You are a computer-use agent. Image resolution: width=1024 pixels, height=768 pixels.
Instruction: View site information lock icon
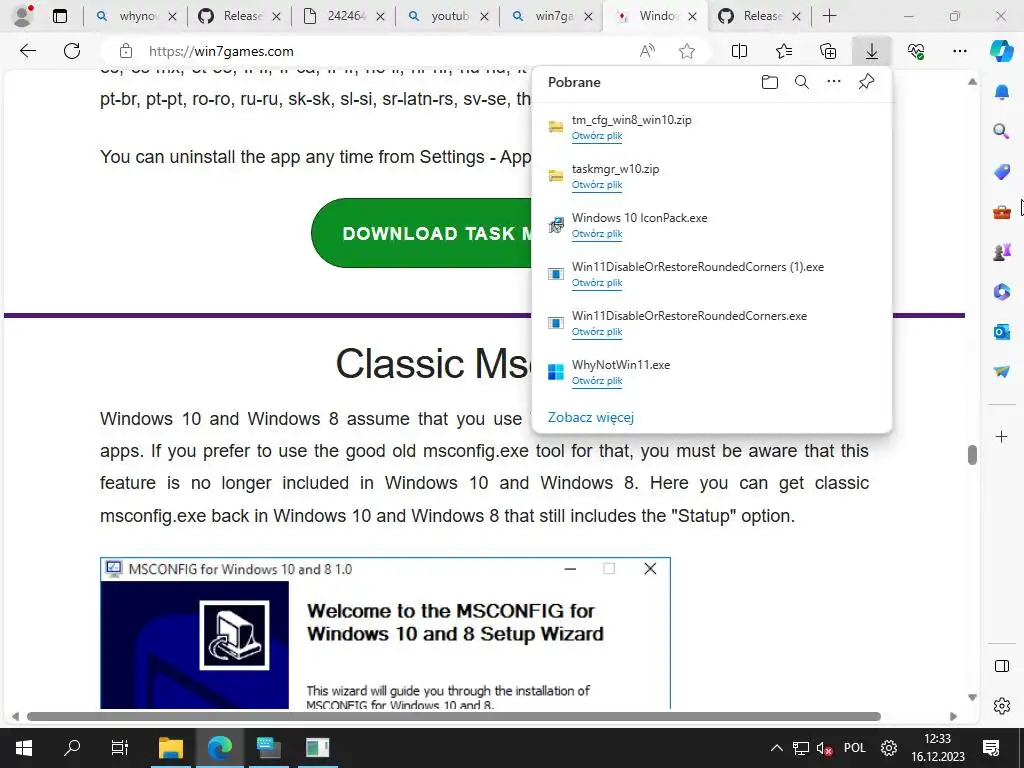point(125,51)
